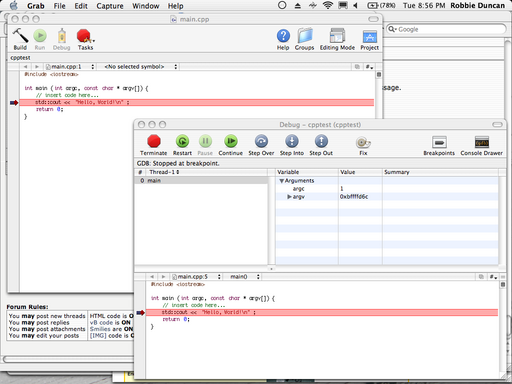Click the Tasks stop-sign icon

(x=83, y=36)
